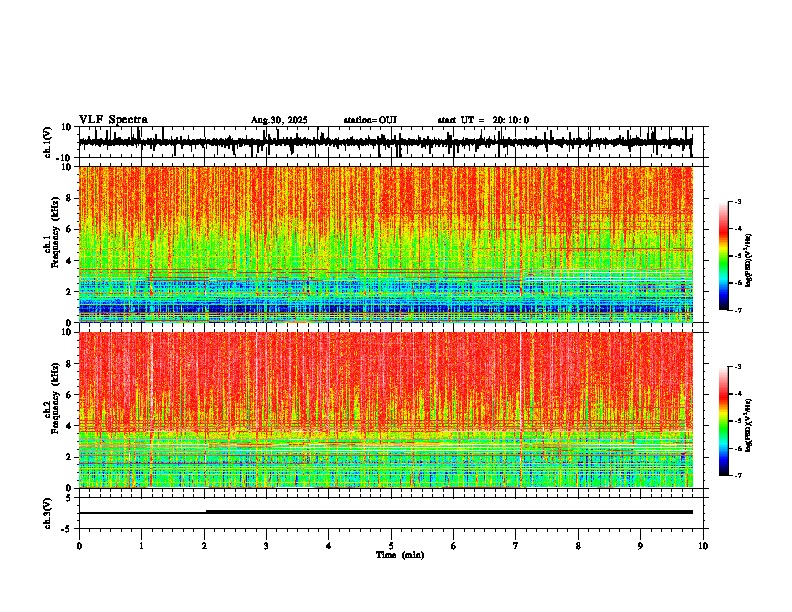Click the "-7" label on ch.1 color bar

point(737,310)
